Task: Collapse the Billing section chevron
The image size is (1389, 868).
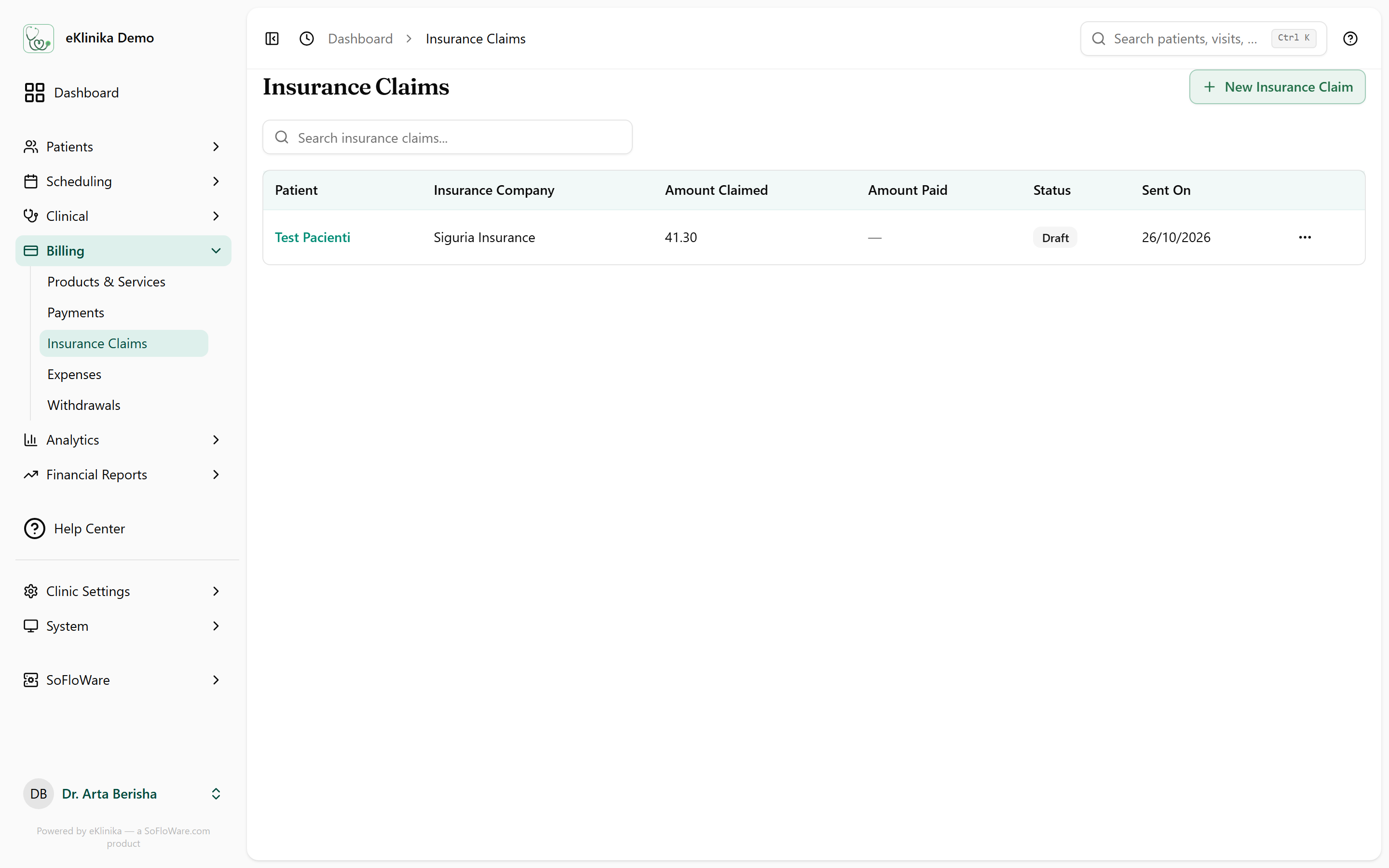Action: pos(216,251)
